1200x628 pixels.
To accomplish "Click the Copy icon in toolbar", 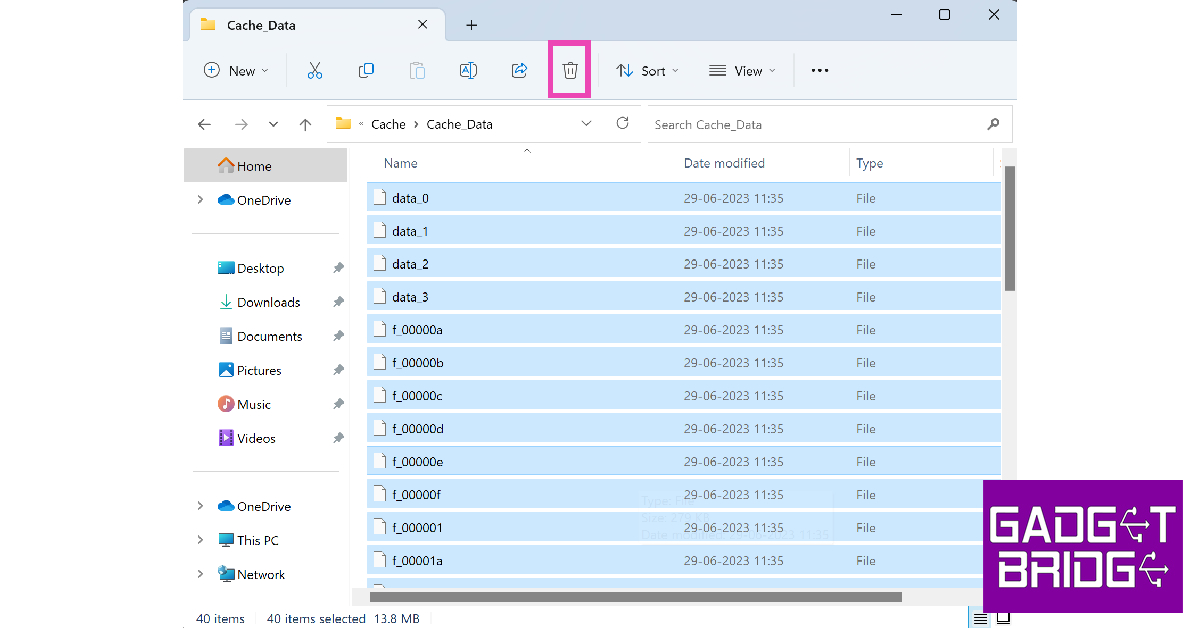I will (x=366, y=70).
